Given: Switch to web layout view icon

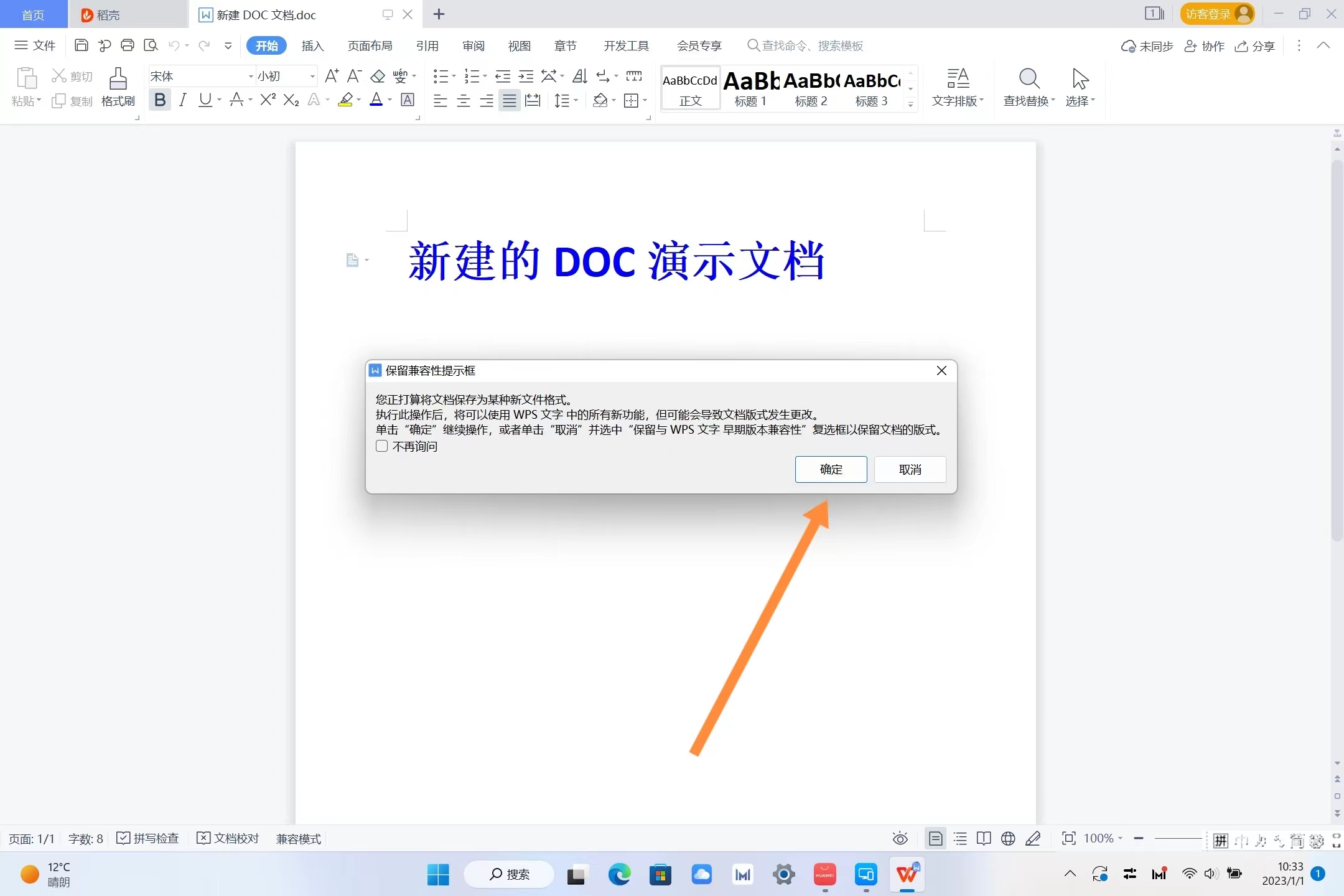Looking at the screenshot, I should (1008, 839).
